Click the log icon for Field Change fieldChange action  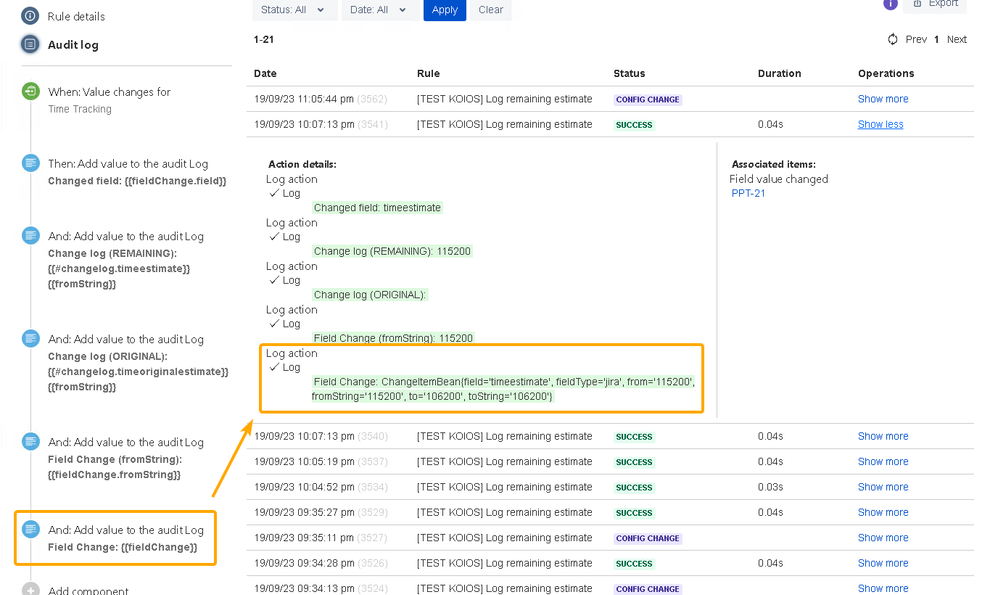(31, 530)
